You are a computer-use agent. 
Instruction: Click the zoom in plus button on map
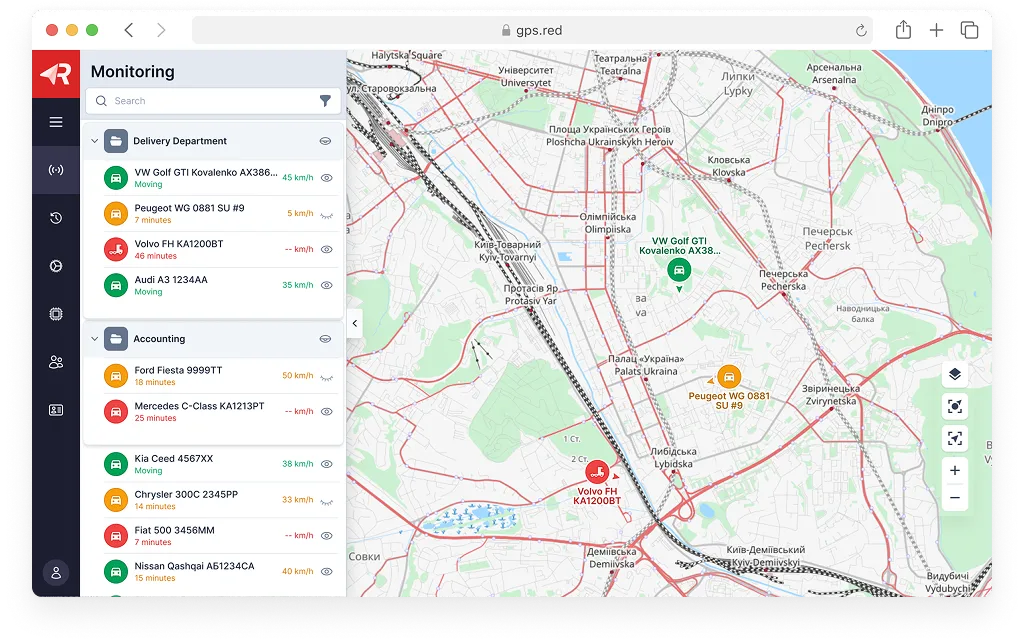(954, 470)
